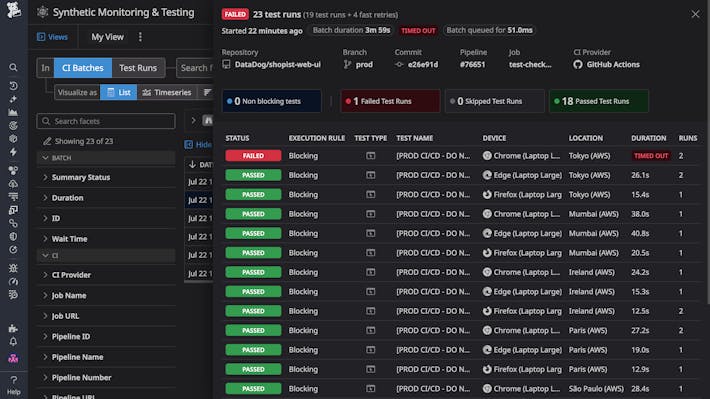Switch visualization to Timeseries
The width and height of the screenshot is (710, 399).
coord(167,92)
